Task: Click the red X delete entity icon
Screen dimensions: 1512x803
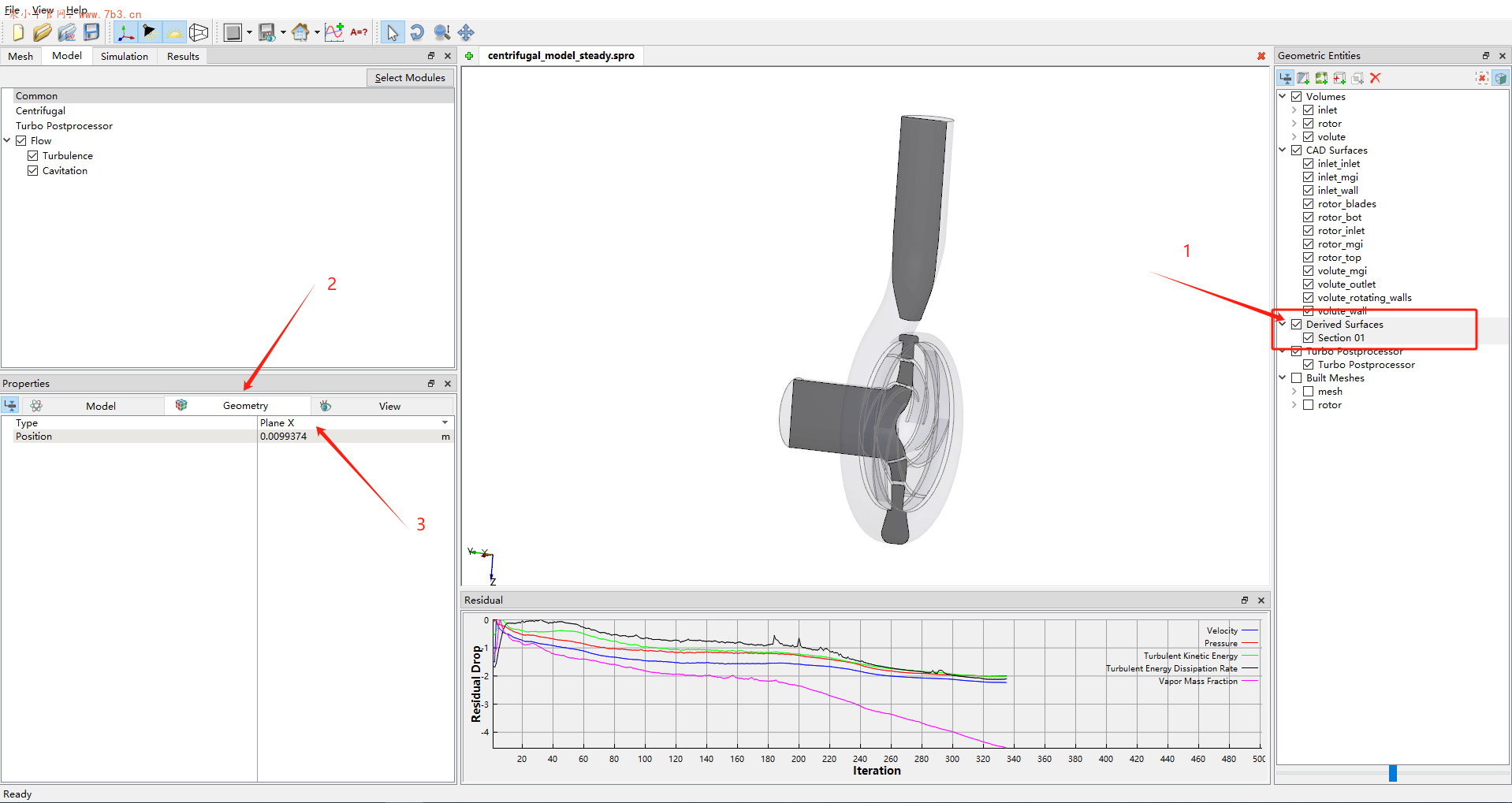Action: (1376, 78)
